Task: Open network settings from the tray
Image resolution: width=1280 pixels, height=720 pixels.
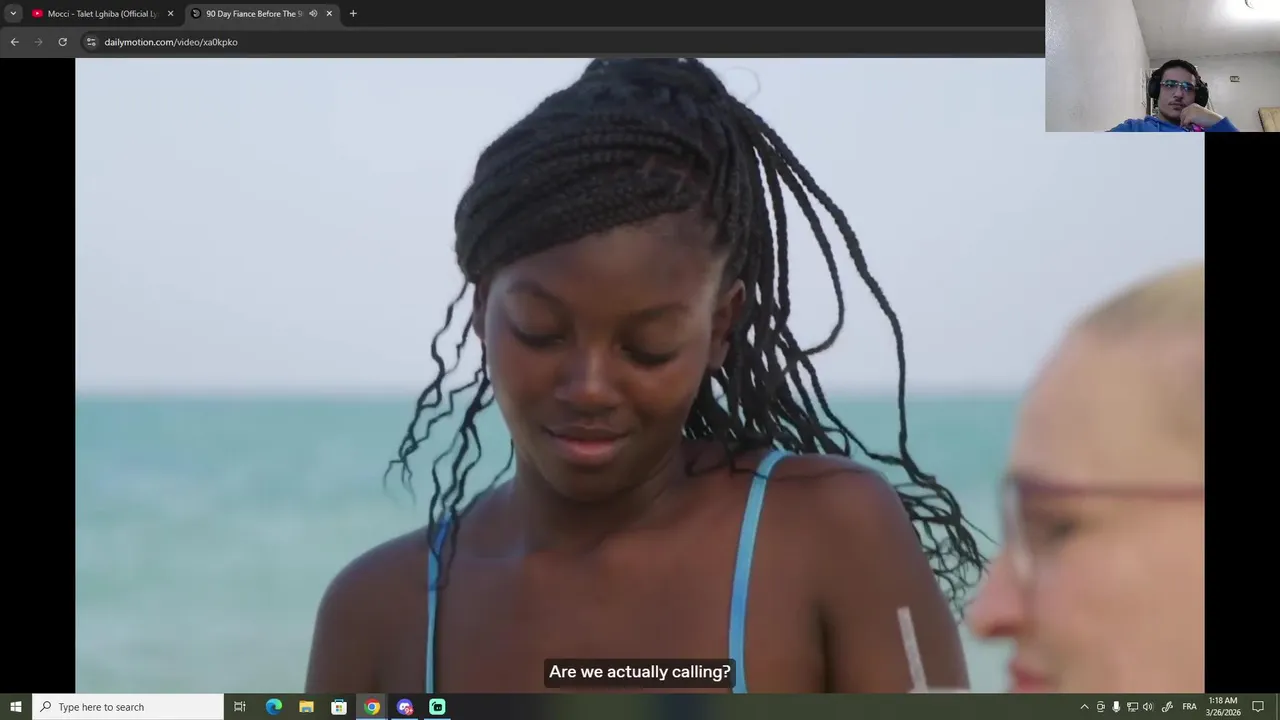Action: [x=1132, y=707]
